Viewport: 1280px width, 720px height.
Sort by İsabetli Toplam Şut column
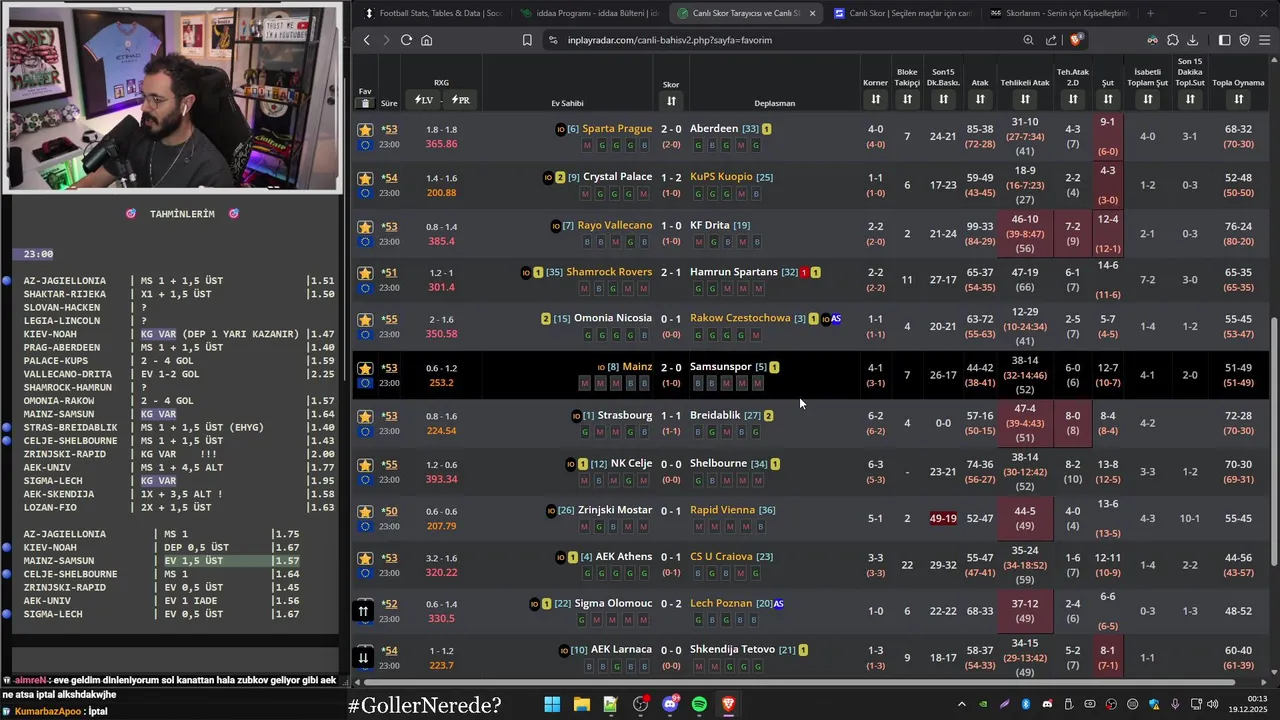click(x=1148, y=99)
